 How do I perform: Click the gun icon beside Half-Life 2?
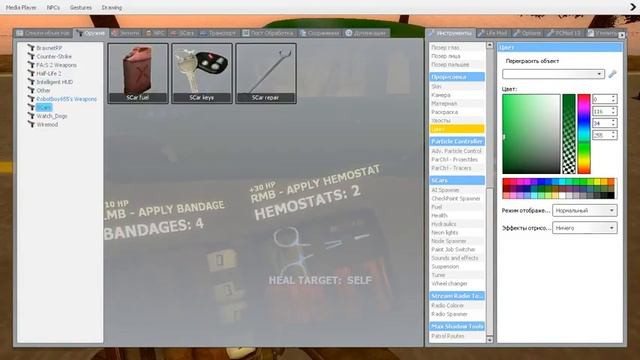31,73
